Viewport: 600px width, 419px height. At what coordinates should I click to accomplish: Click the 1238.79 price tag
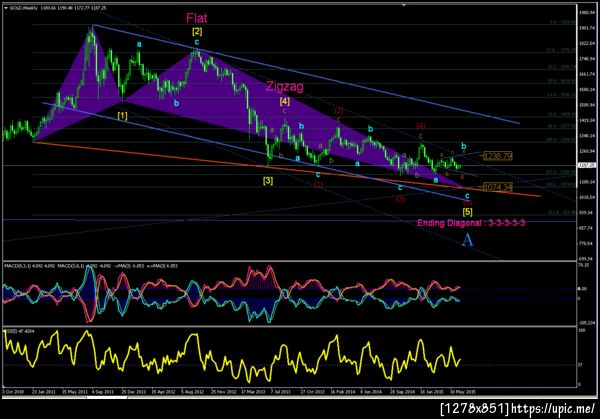click(x=497, y=156)
